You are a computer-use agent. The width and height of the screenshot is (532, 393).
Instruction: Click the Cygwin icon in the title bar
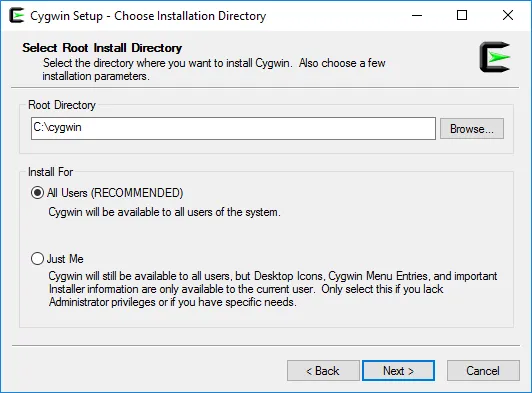[17, 16]
